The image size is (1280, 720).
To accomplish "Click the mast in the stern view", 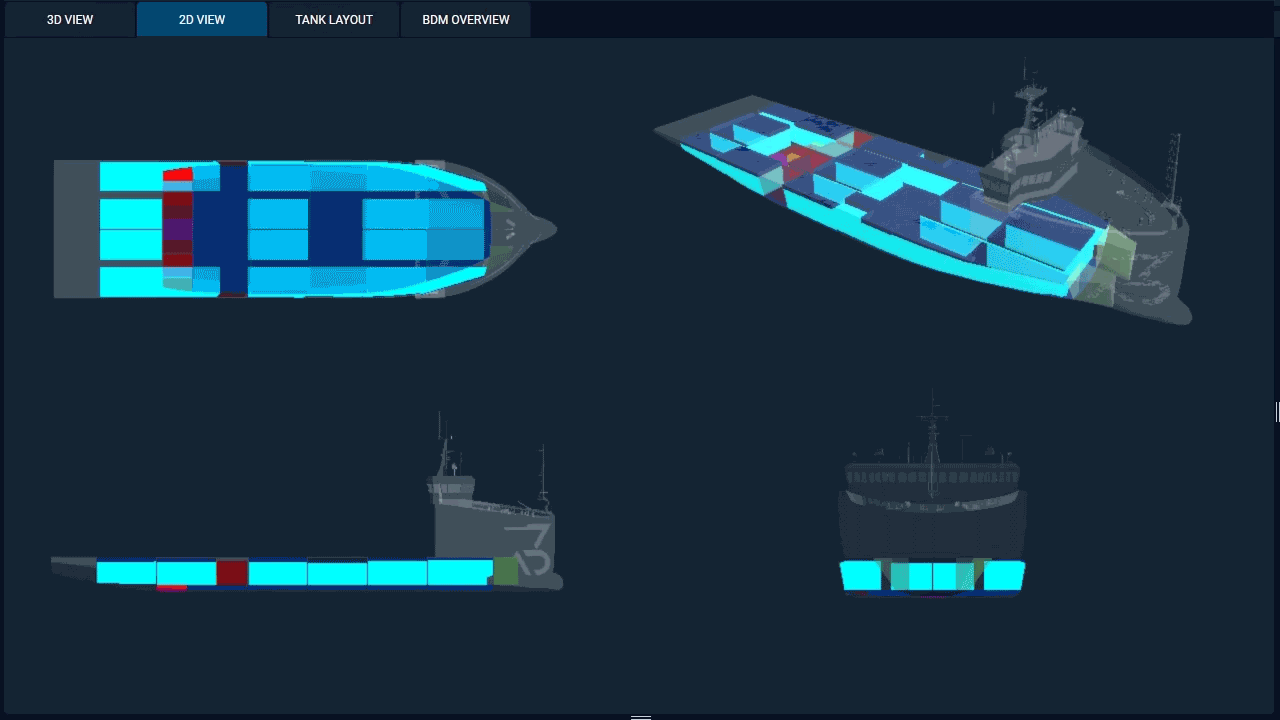I will pos(932,430).
